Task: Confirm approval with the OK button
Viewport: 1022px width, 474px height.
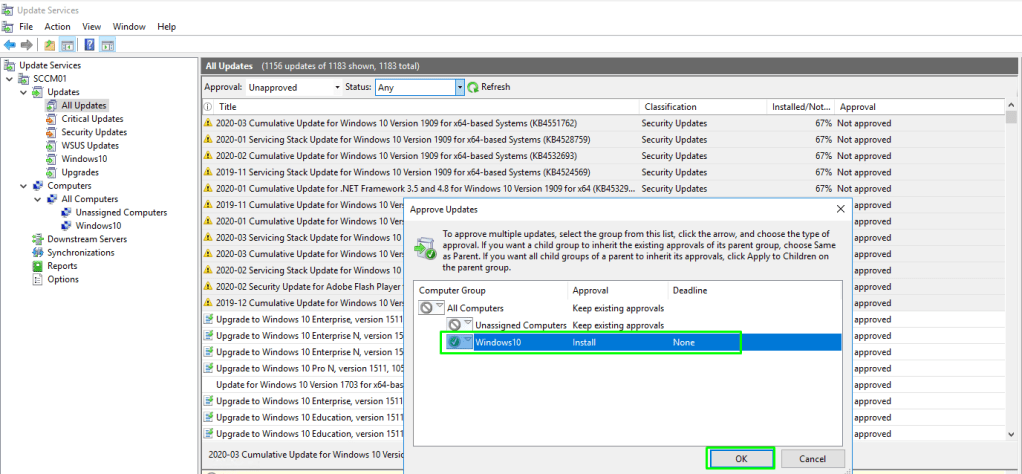Action: pos(741,458)
